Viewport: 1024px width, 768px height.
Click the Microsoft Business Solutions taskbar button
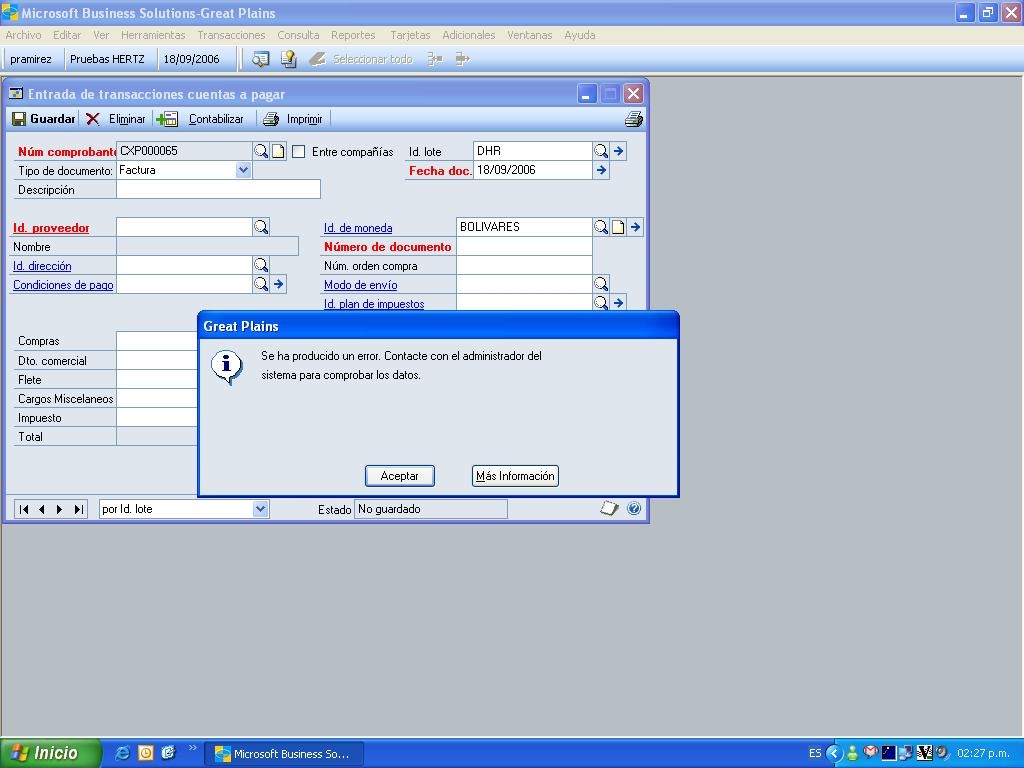pyautogui.click(x=284, y=754)
